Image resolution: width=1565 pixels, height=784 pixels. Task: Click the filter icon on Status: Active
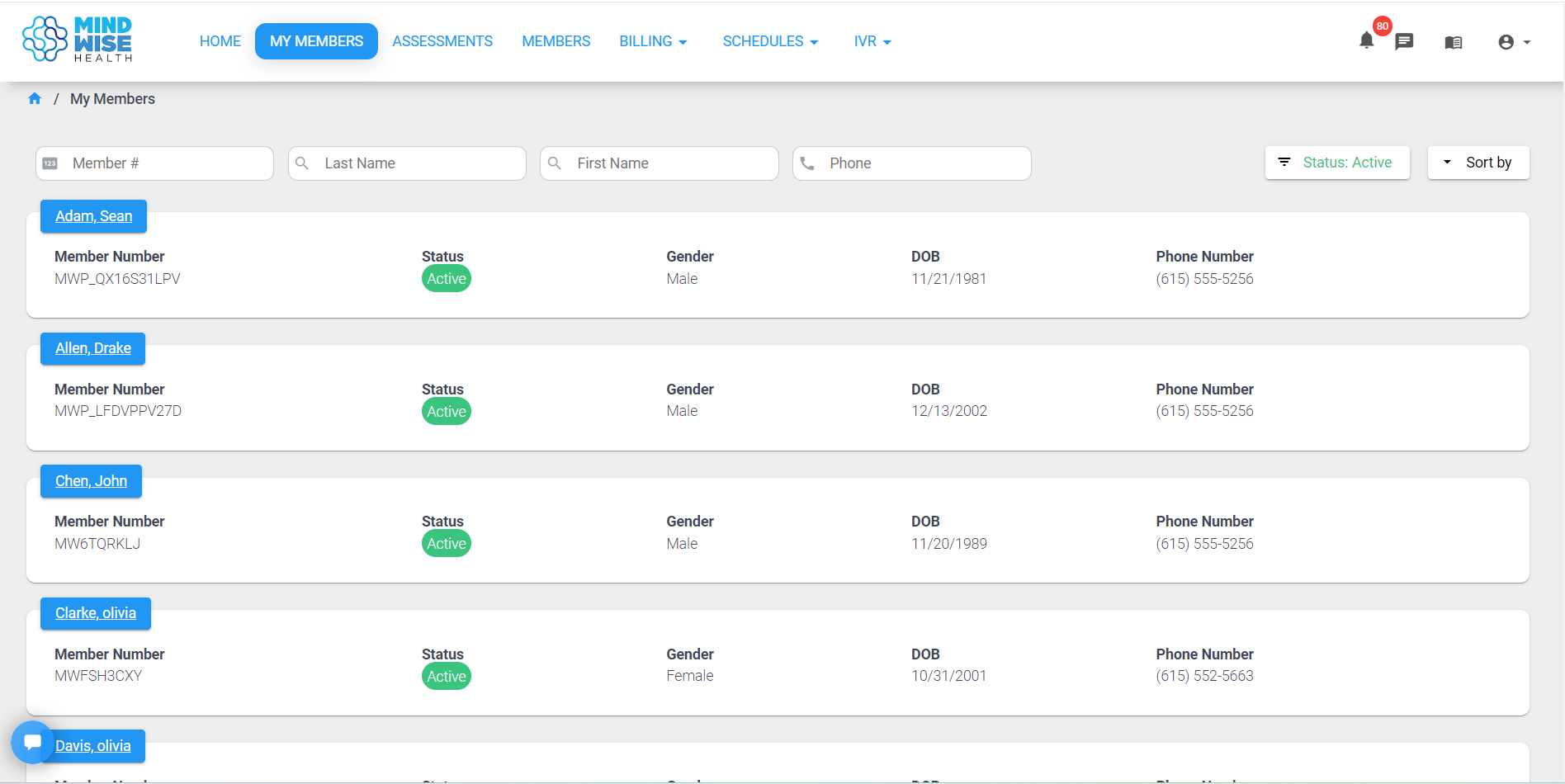[x=1284, y=163]
